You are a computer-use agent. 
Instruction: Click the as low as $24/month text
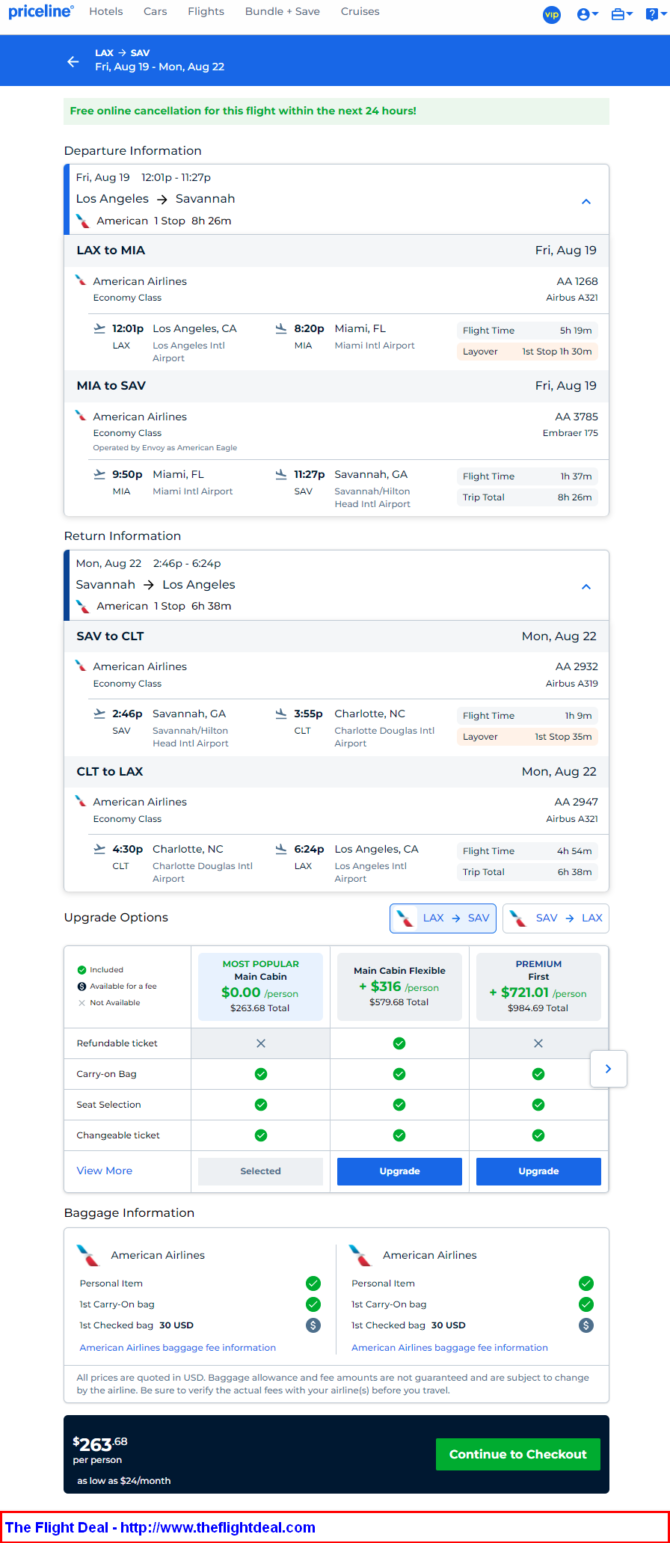pyautogui.click(x=124, y=1480)
